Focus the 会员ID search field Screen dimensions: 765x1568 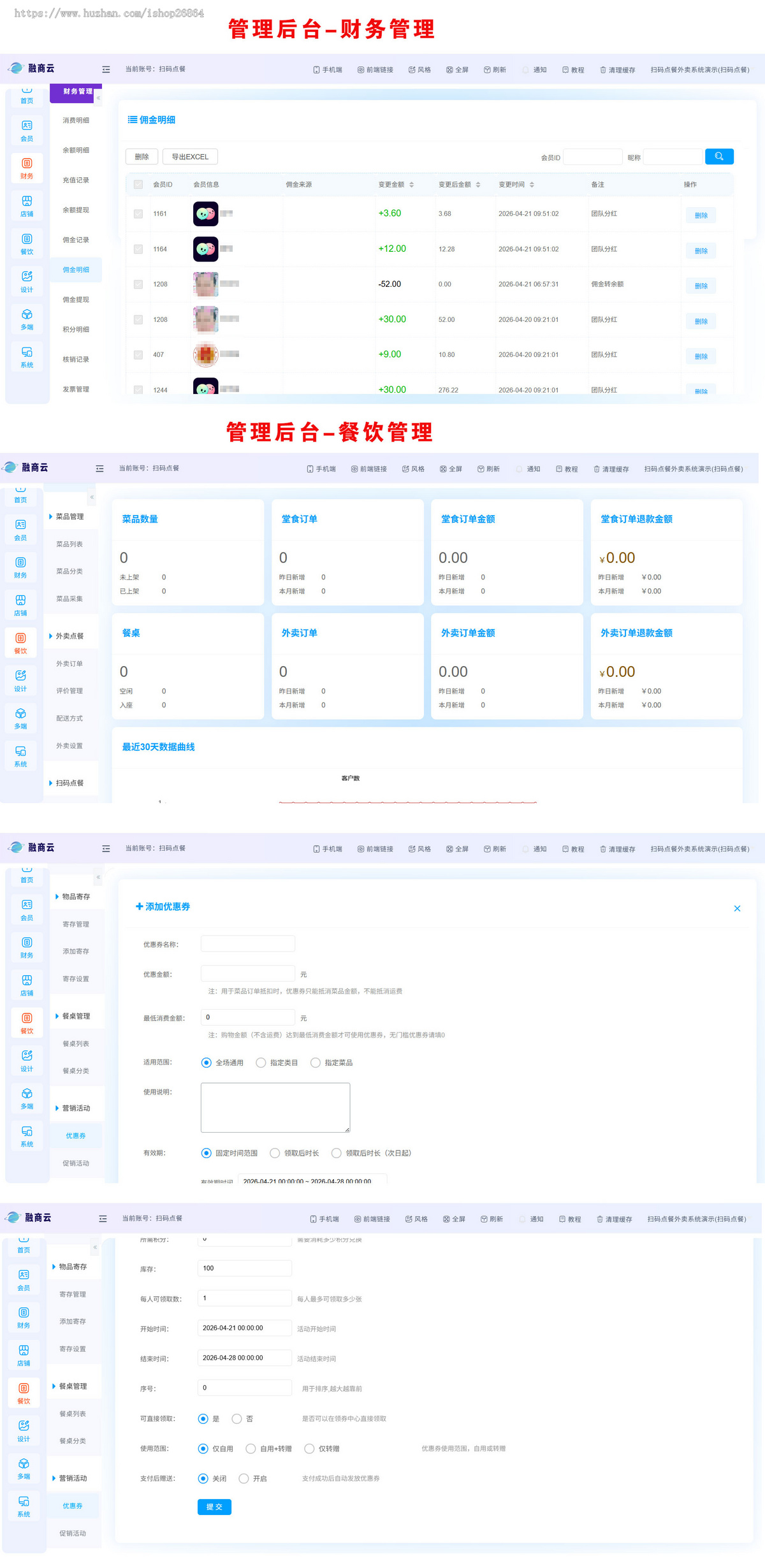tap(593, 157)
